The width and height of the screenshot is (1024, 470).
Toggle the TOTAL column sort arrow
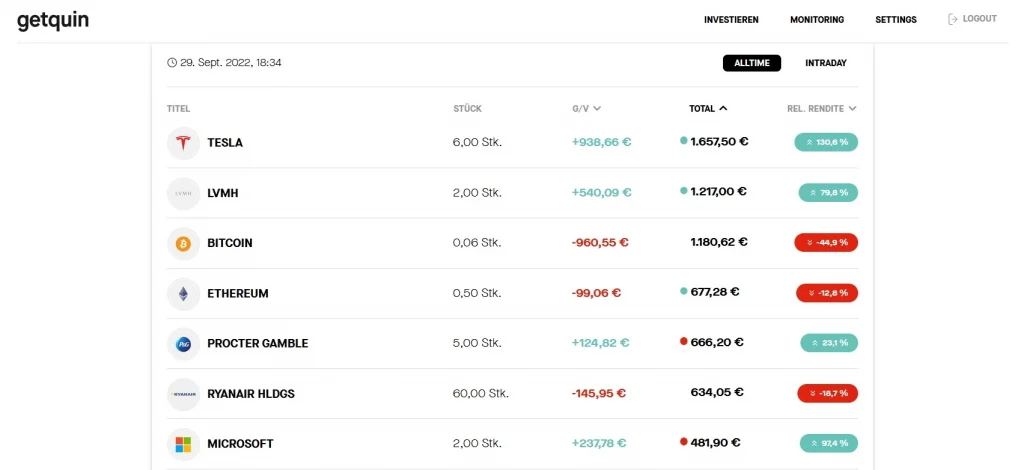[x=723, y=108]
